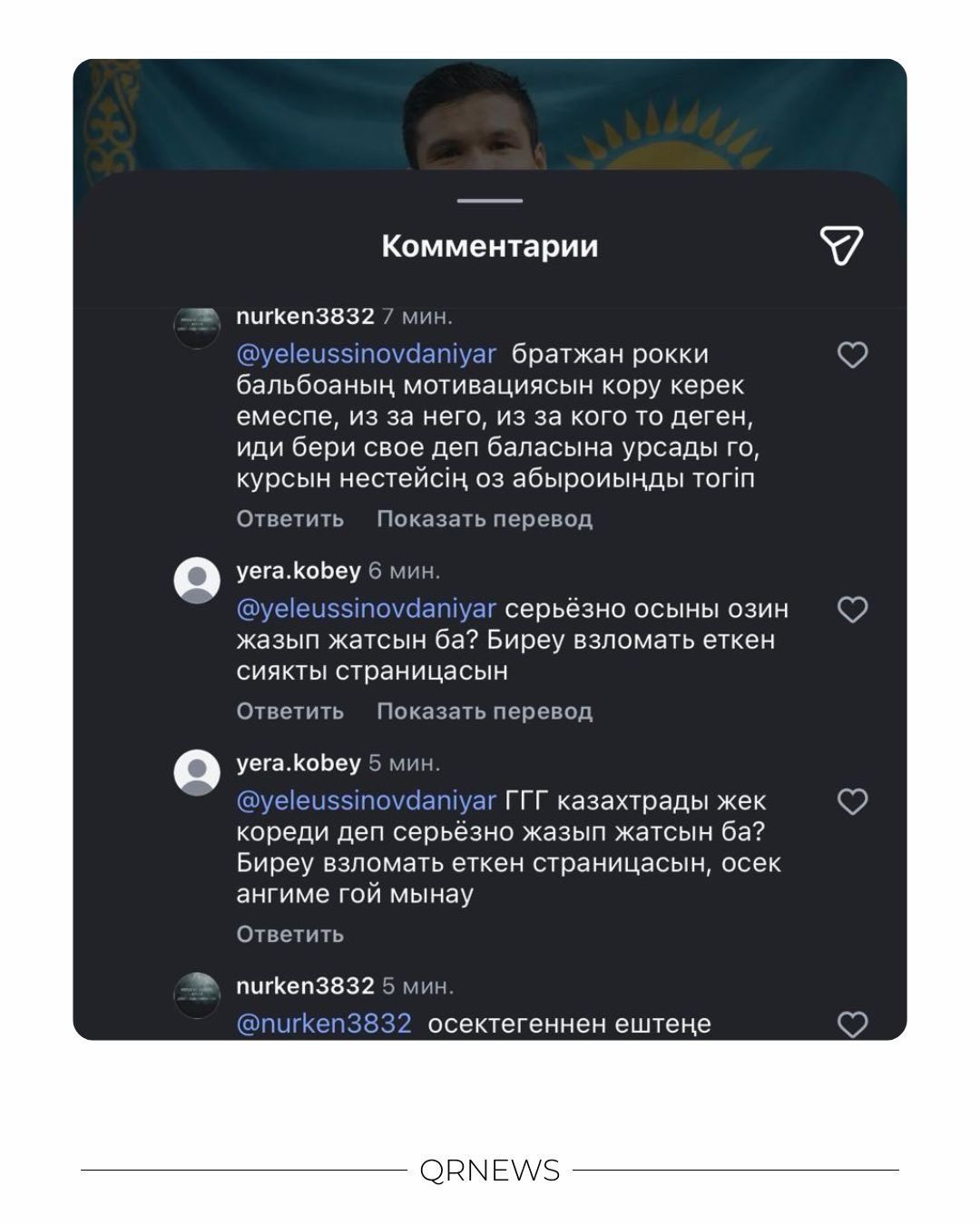Tap the share paper-plane icon
The width and height of the screenshot is (980, 1225).
(x=841, y=246)
